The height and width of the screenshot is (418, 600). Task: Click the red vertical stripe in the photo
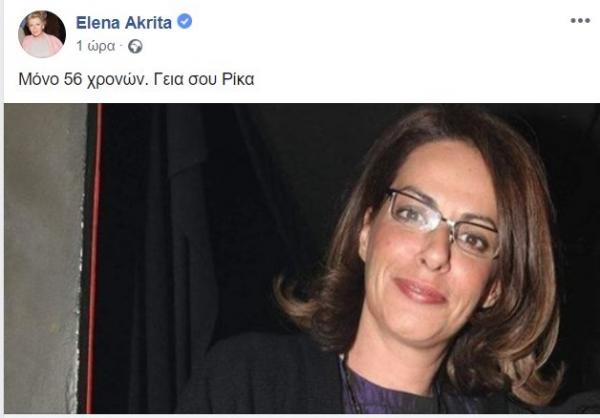click(x=93, y=258)
